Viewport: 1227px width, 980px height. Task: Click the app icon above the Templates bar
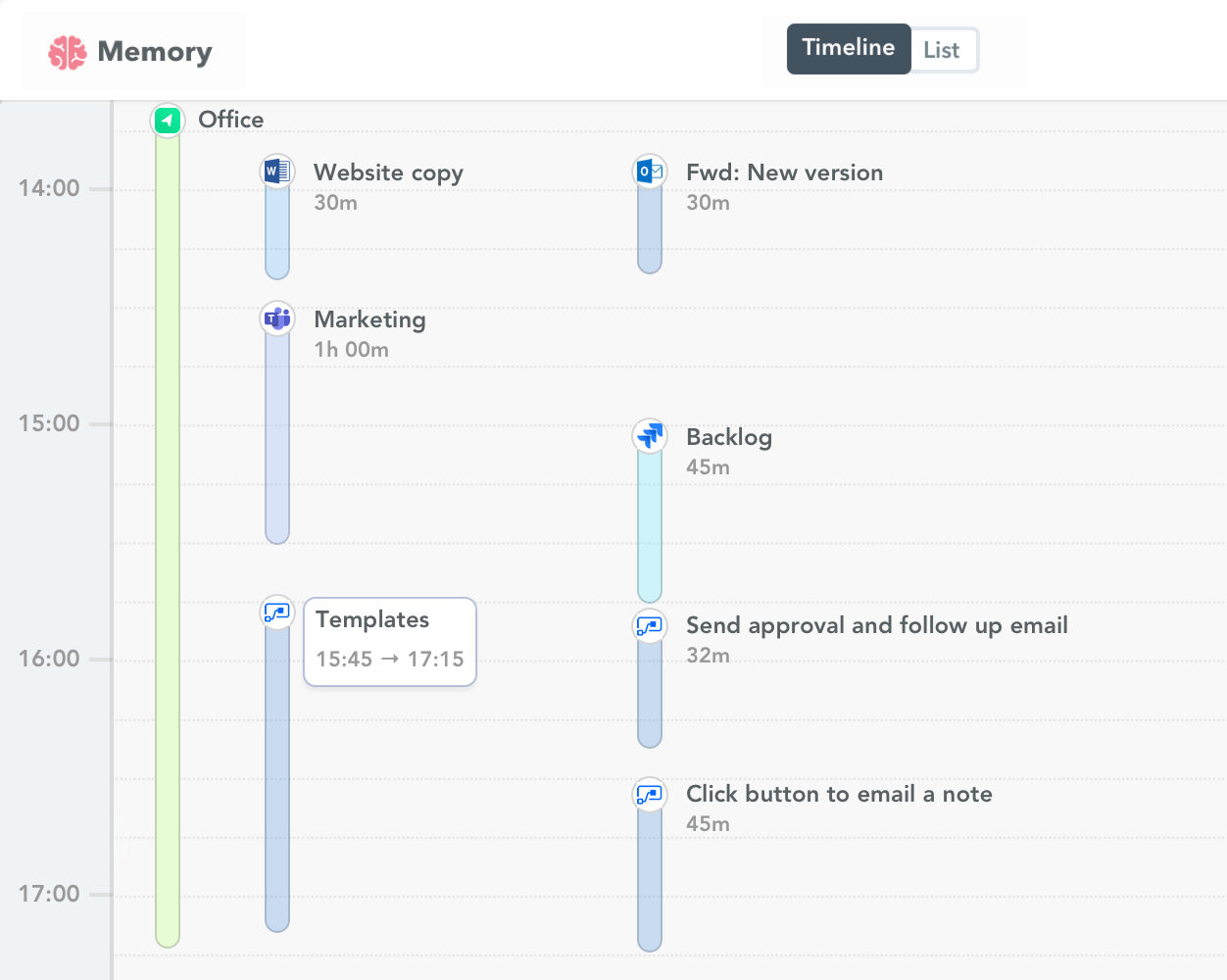click(276, 612)
